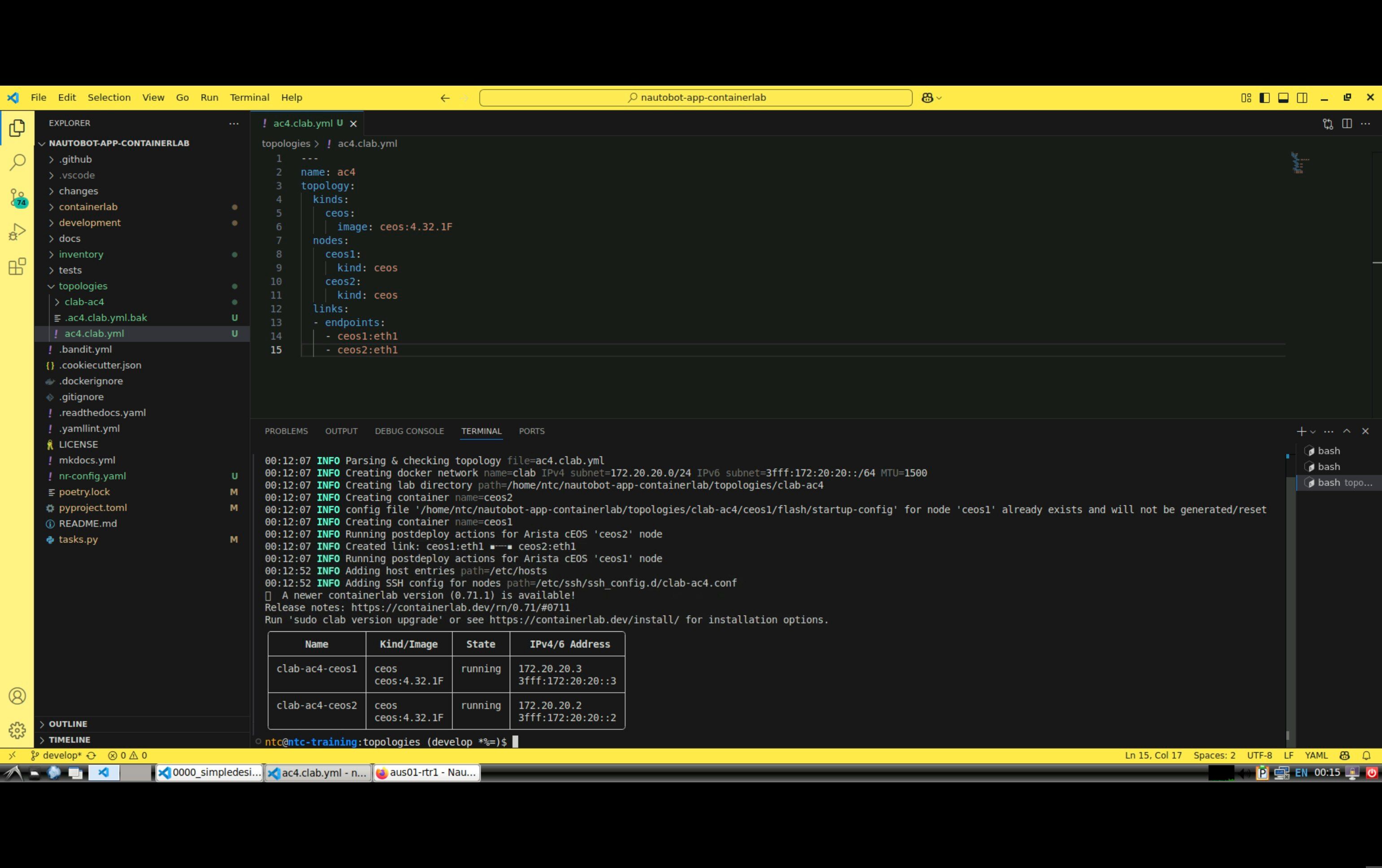The height and width of the screenshot is (868, 1382).
Task: Toggle the bottom Panel layout button
Action: tap(1283, 98)
